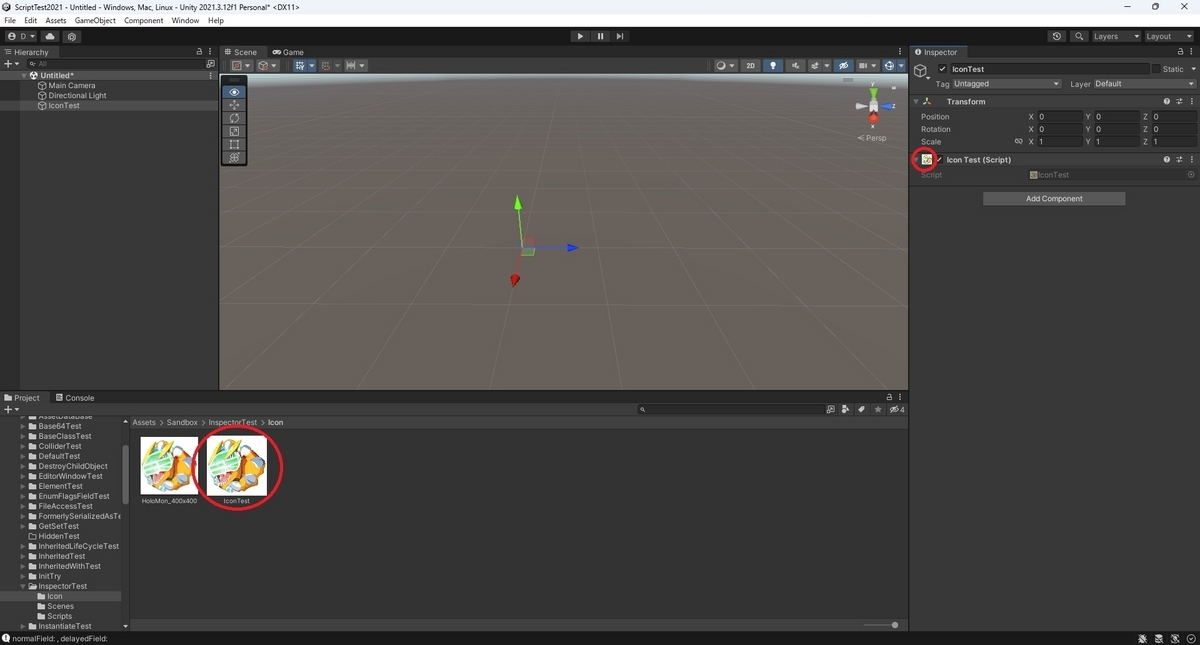
Task: Click Assets in the Project breadcrumb
Action: 144,422
